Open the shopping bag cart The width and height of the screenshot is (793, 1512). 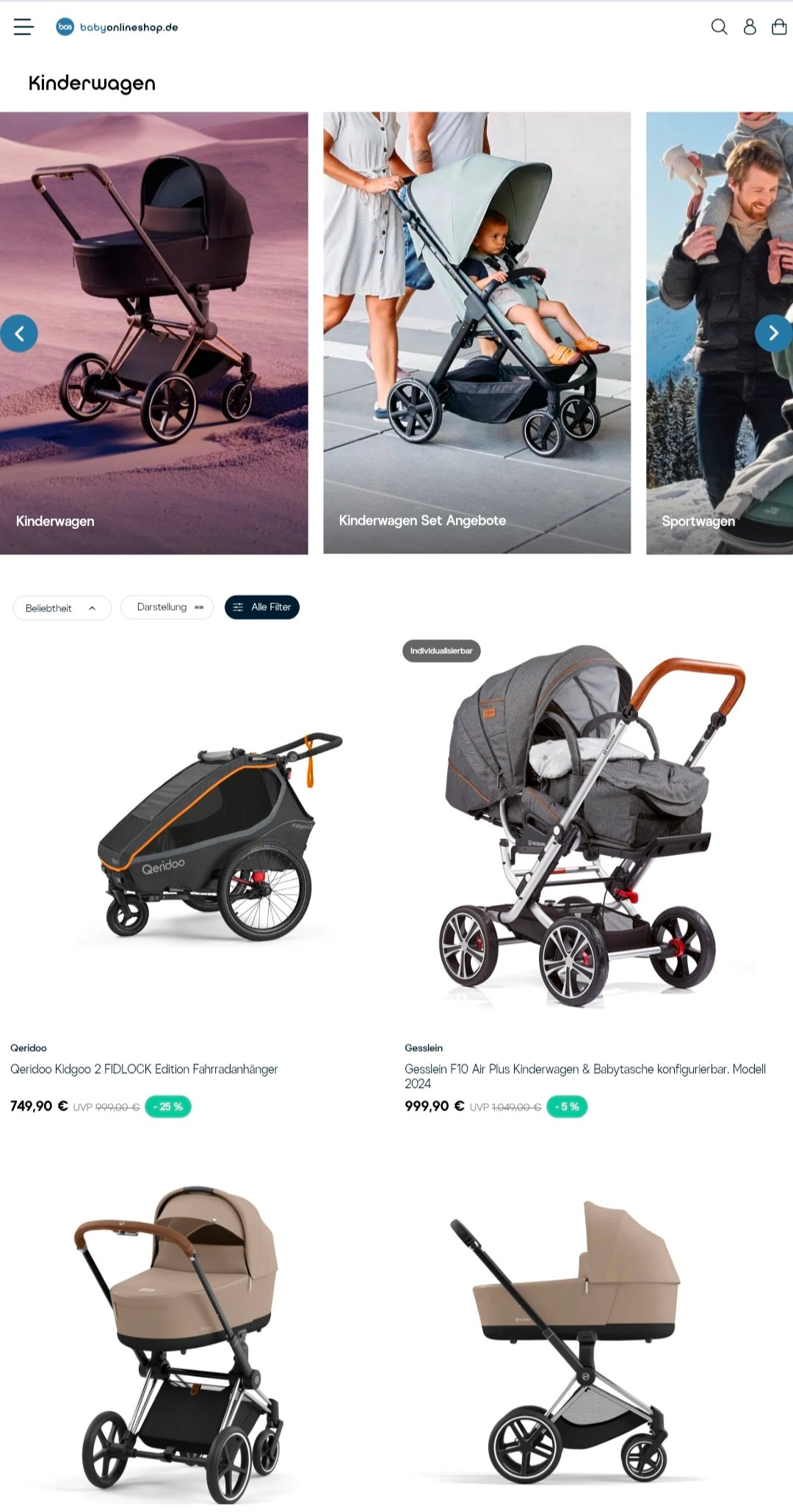pos(779,27)
